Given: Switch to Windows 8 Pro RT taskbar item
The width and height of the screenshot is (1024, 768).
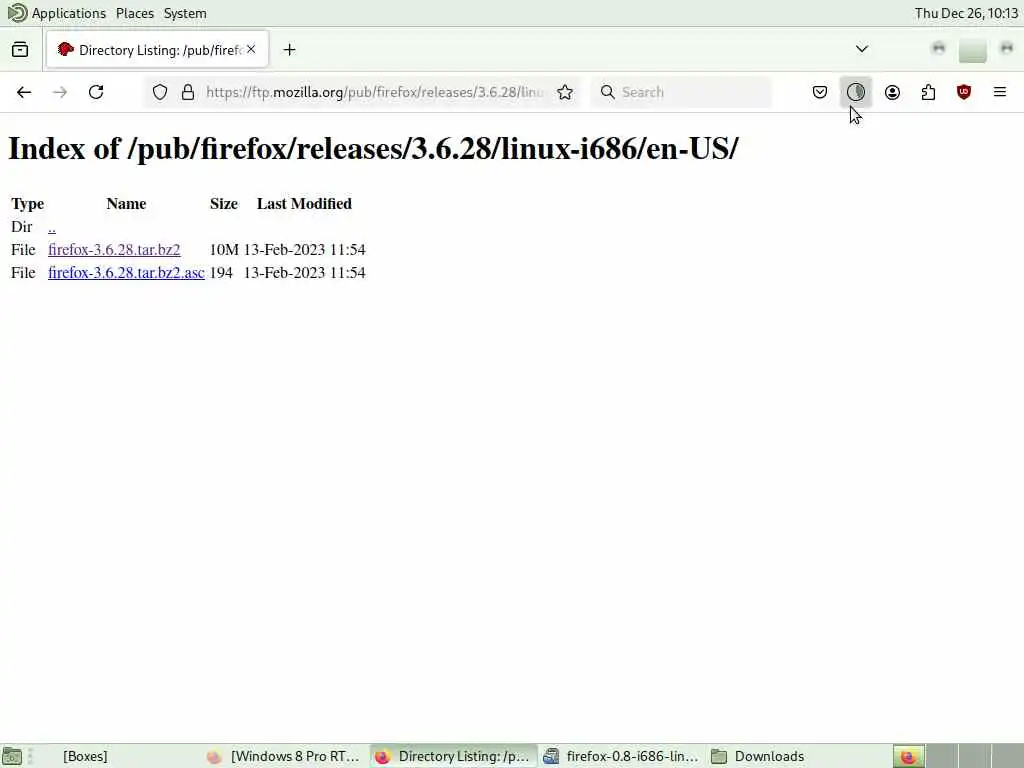Looking at the screenshot, I should click(285, 756).
